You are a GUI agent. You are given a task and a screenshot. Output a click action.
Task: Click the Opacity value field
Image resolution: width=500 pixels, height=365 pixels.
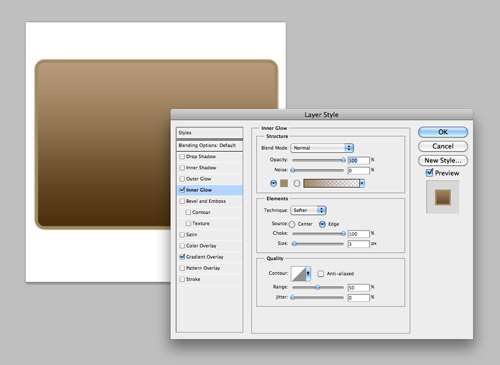358,160
